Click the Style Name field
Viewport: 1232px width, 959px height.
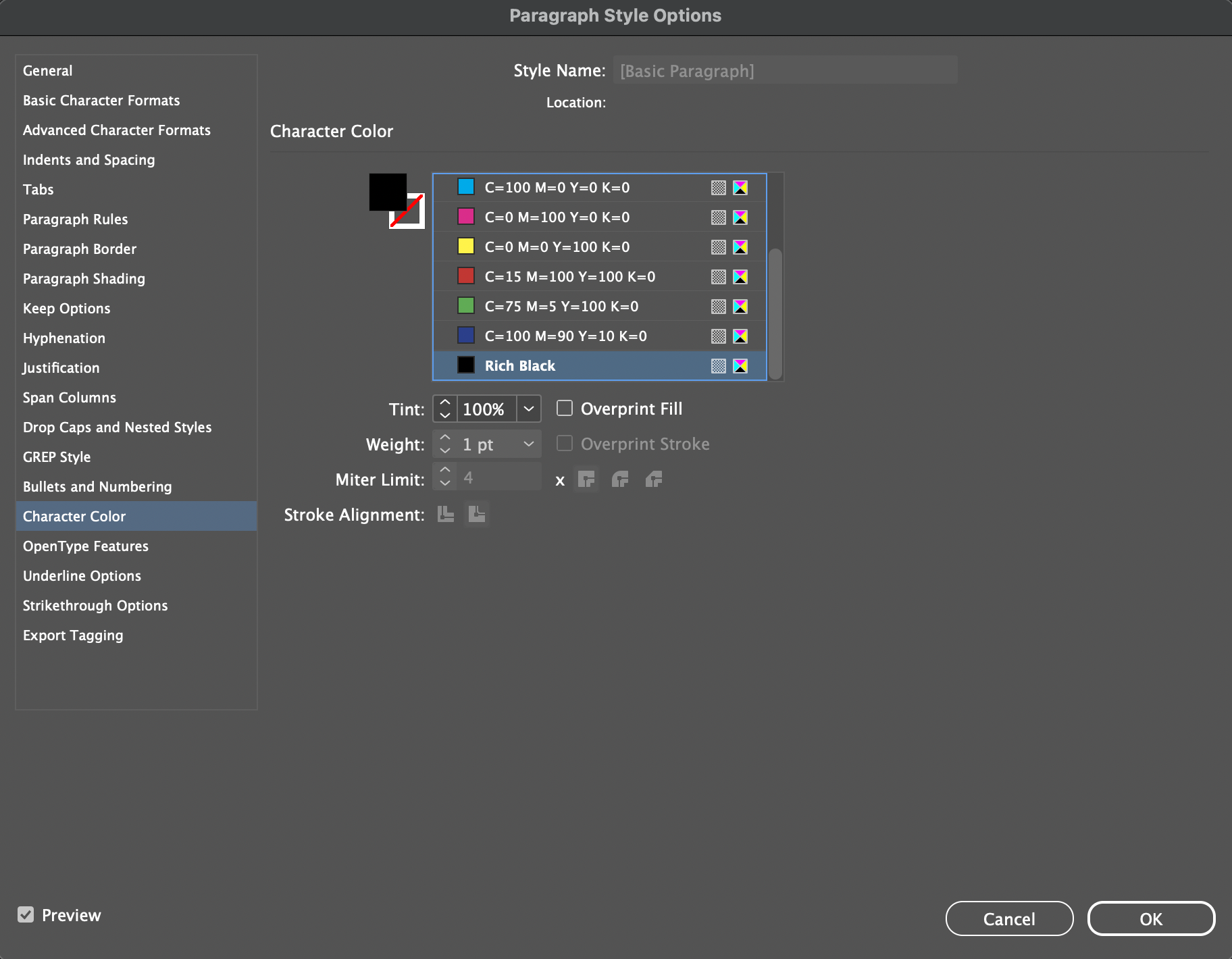[785, 70]
